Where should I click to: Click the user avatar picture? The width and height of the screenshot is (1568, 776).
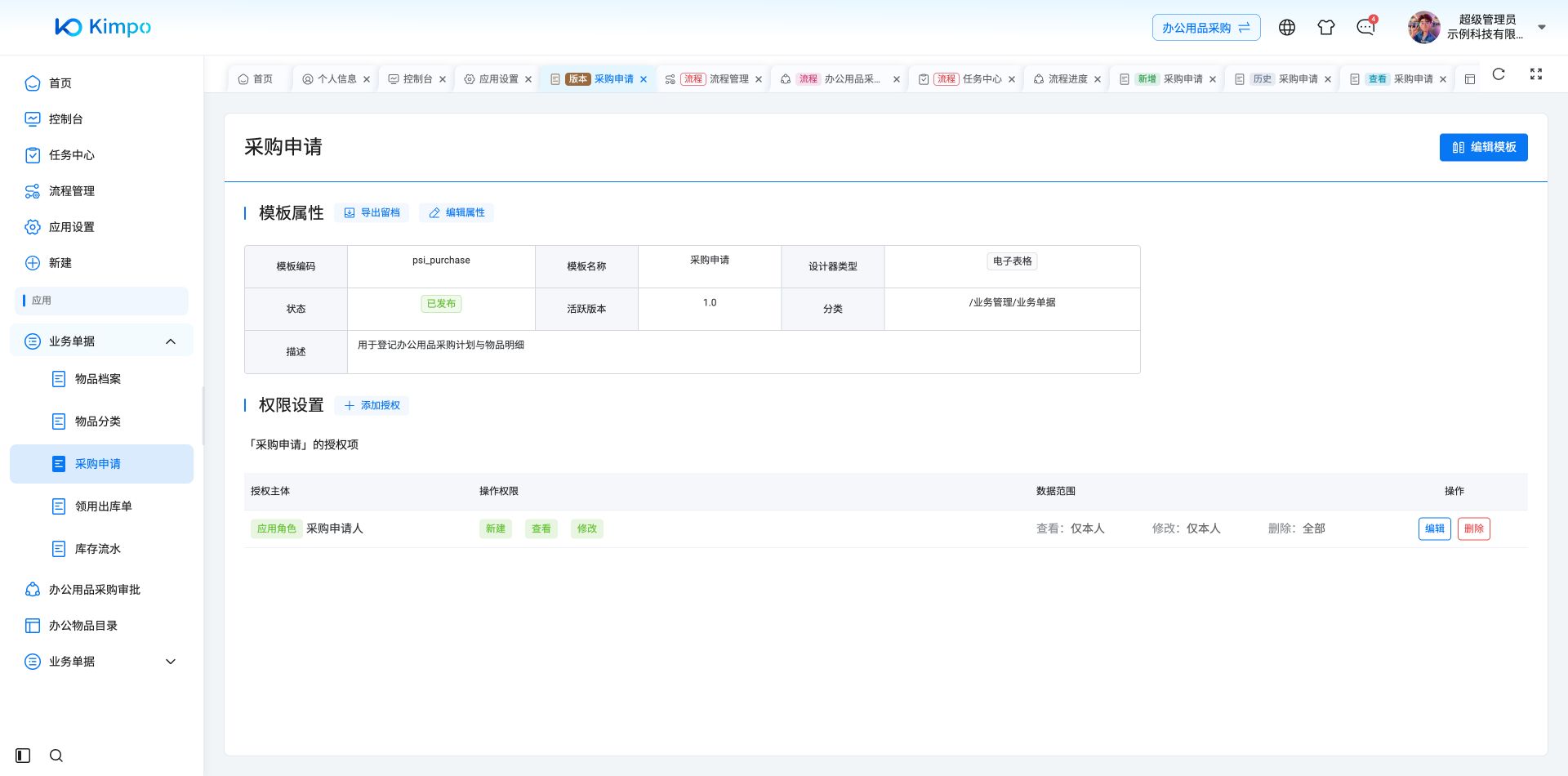coord(1424,27)
